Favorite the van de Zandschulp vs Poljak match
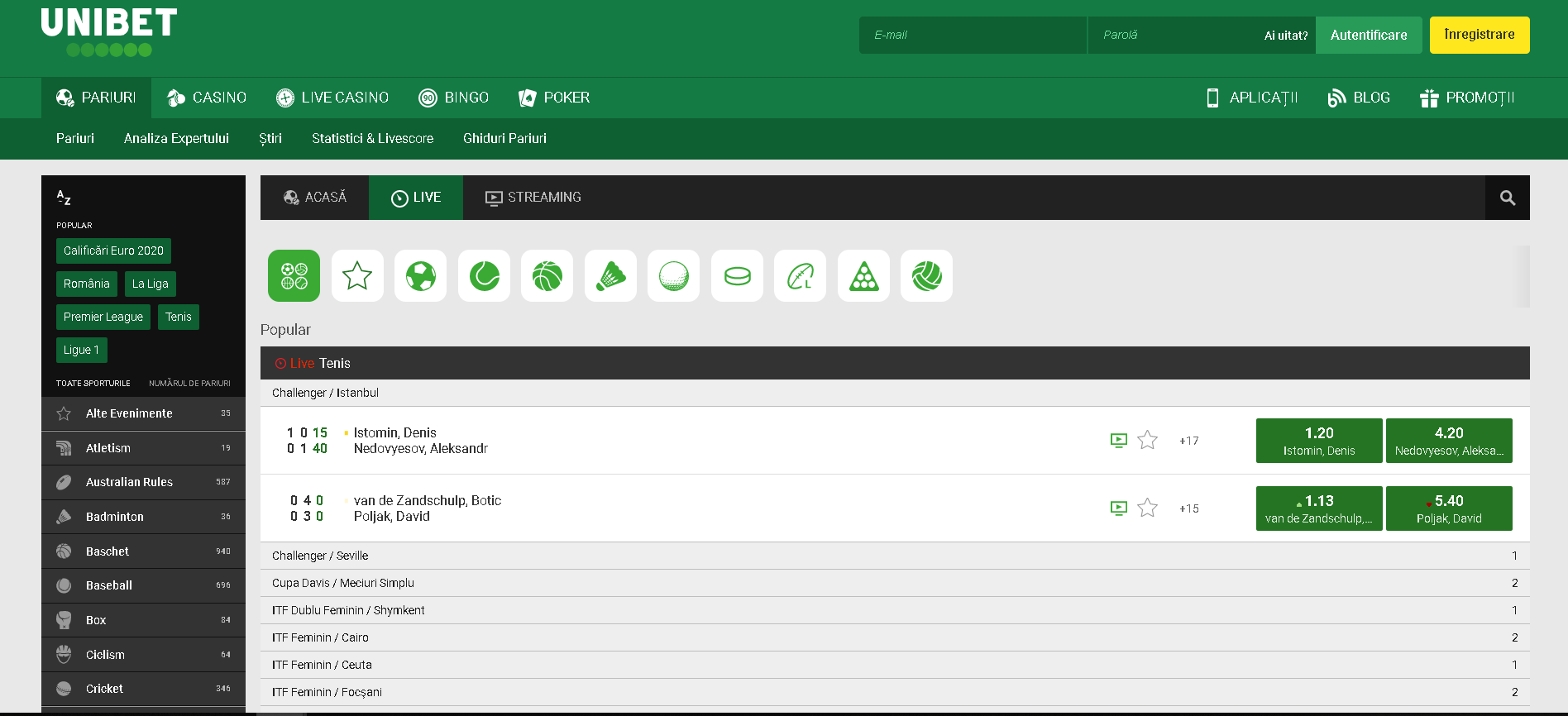This screenshot has width=1568, height=716. (x=1147, y=508)
